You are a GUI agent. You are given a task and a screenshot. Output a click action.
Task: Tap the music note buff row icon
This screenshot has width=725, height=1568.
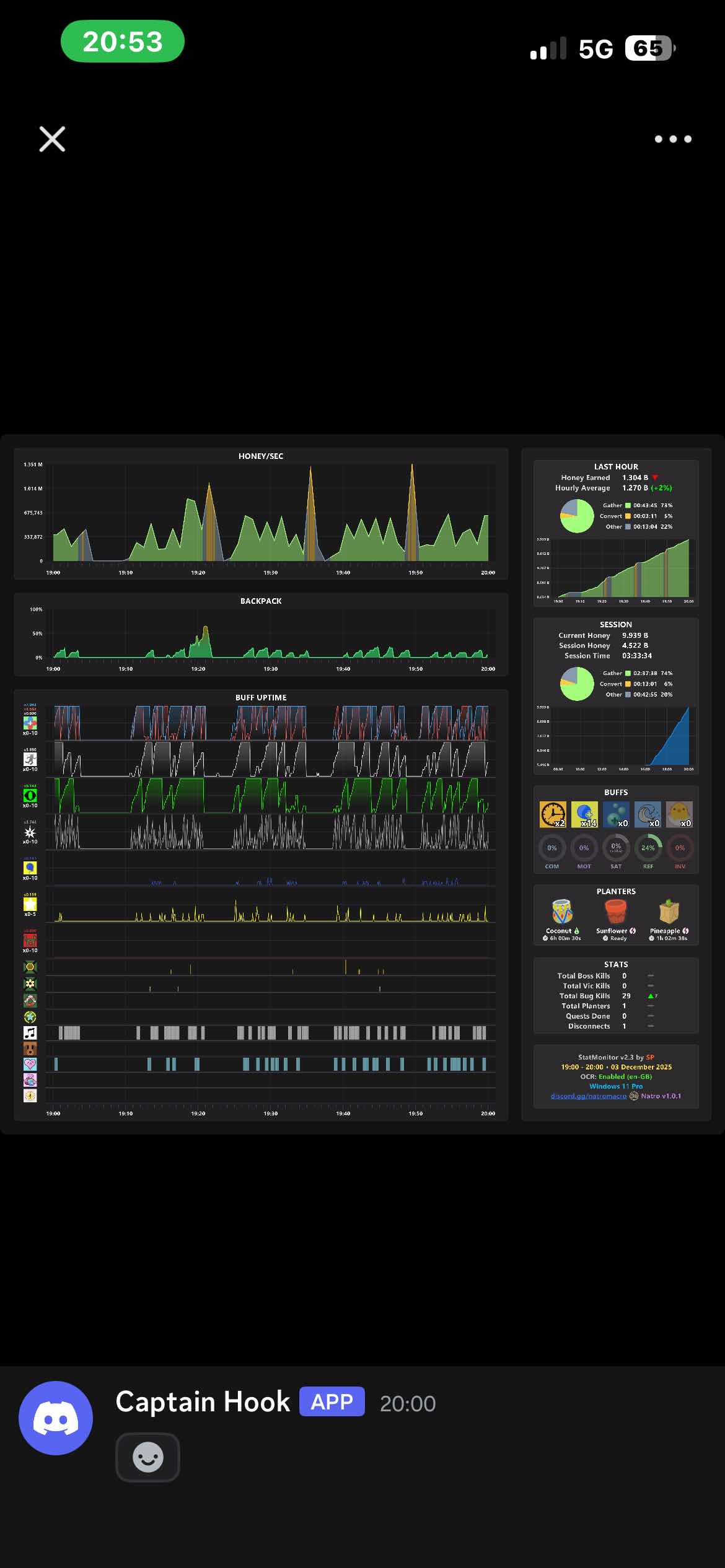(x=30, y=1032)
